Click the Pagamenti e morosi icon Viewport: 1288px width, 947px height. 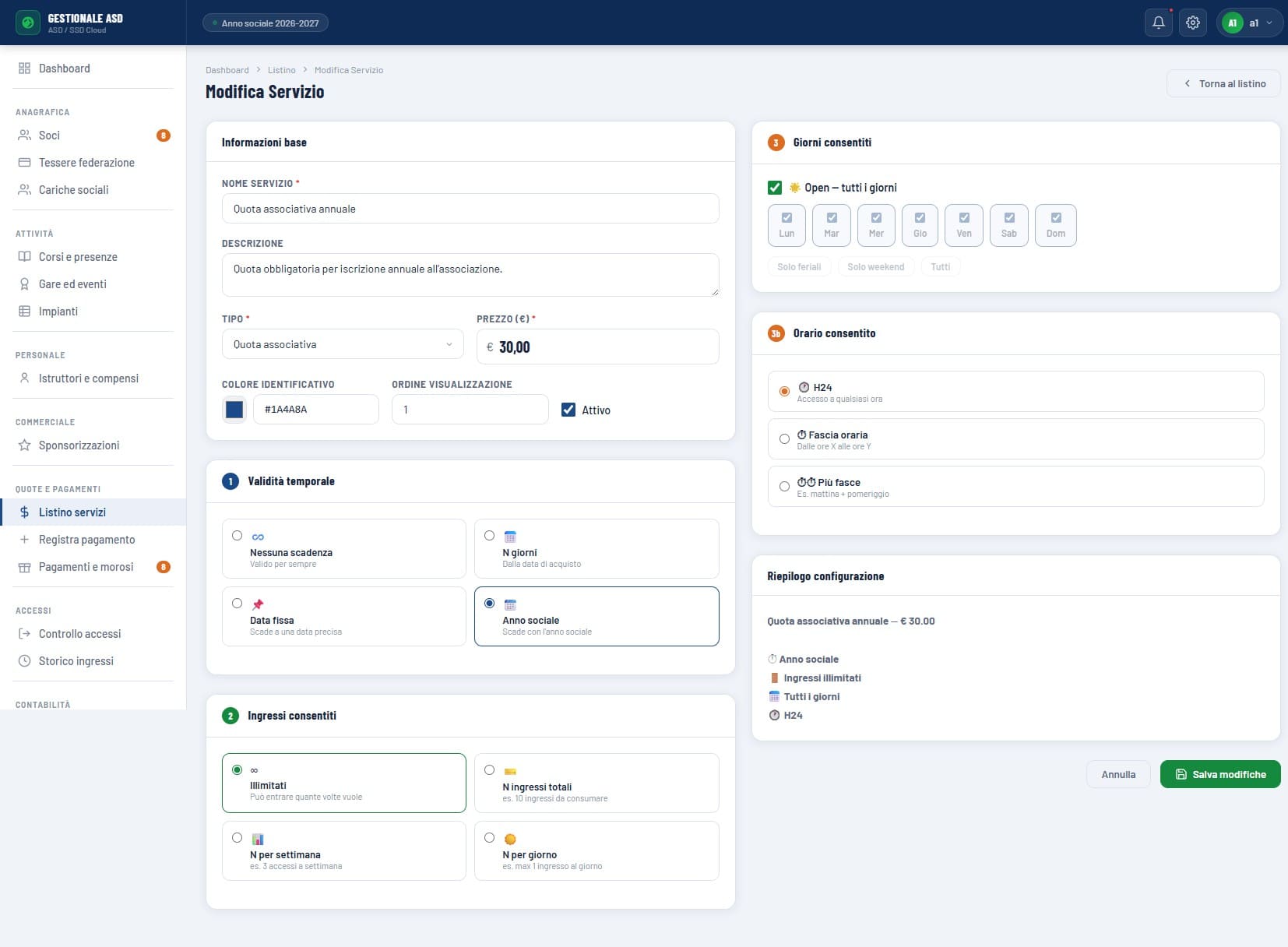[24, 567]
